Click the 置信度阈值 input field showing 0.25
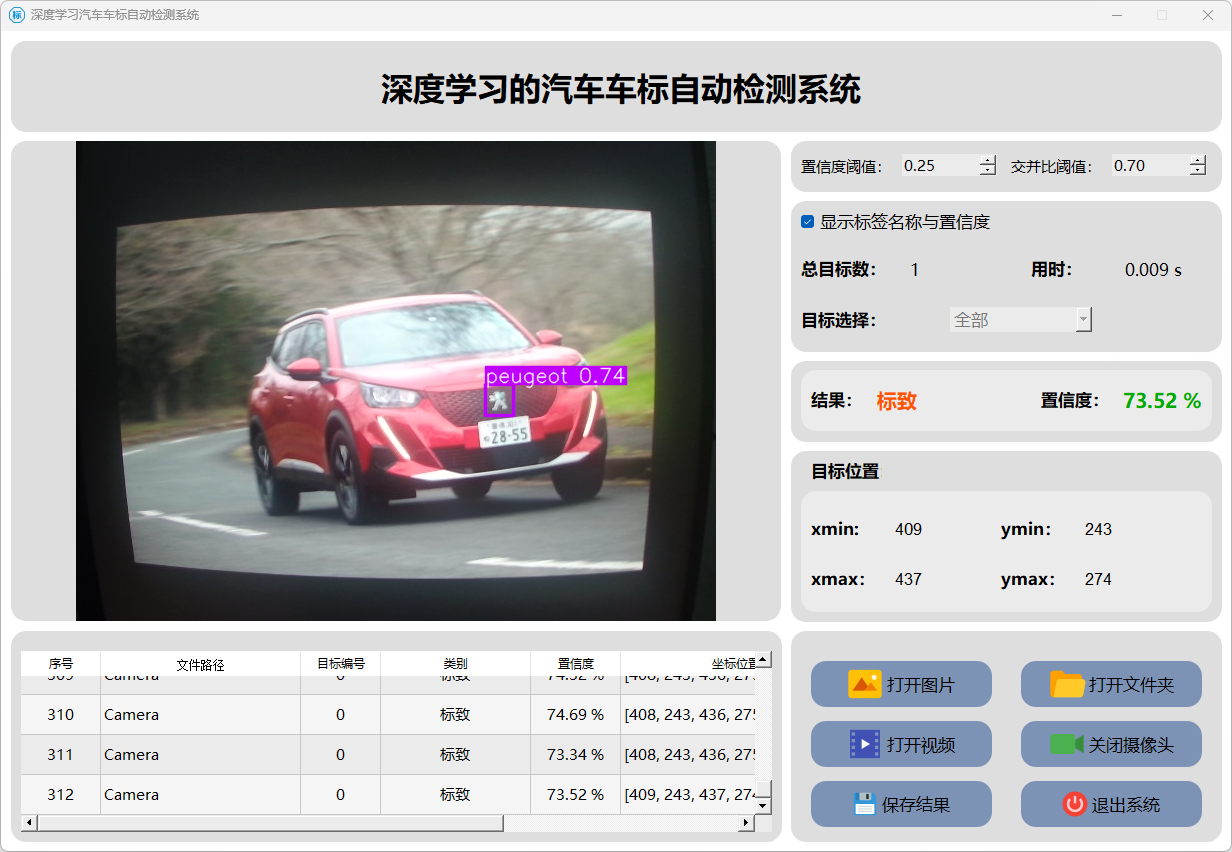Viewport: 1232px width, 852px height. point(938,166)
